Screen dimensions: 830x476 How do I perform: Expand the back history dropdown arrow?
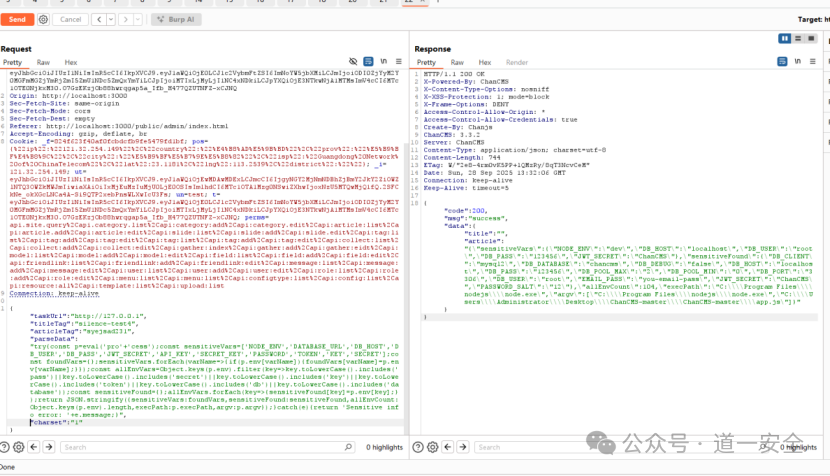[x=109, y=19]
